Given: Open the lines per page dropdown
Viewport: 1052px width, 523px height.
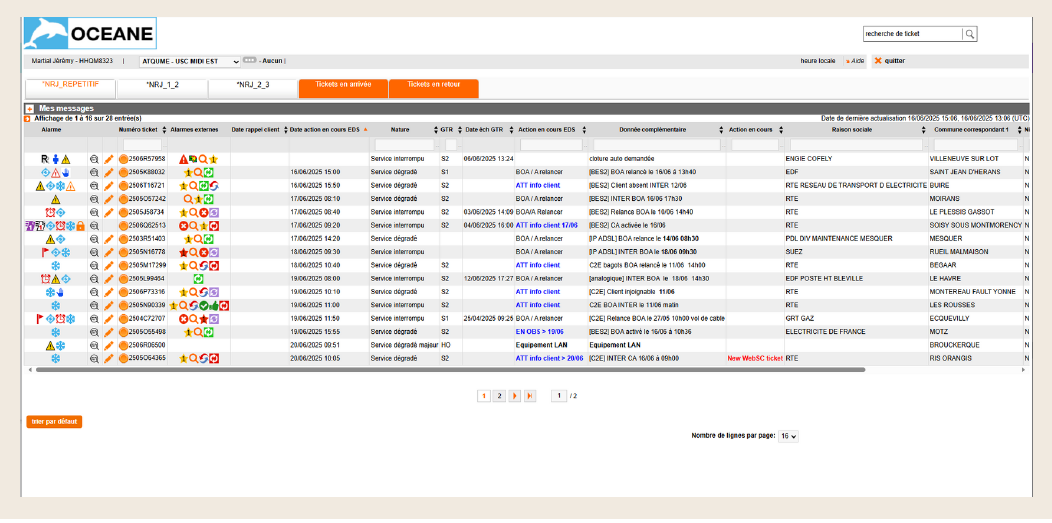Looking at the screenshot, I should (x=788, y=436).
